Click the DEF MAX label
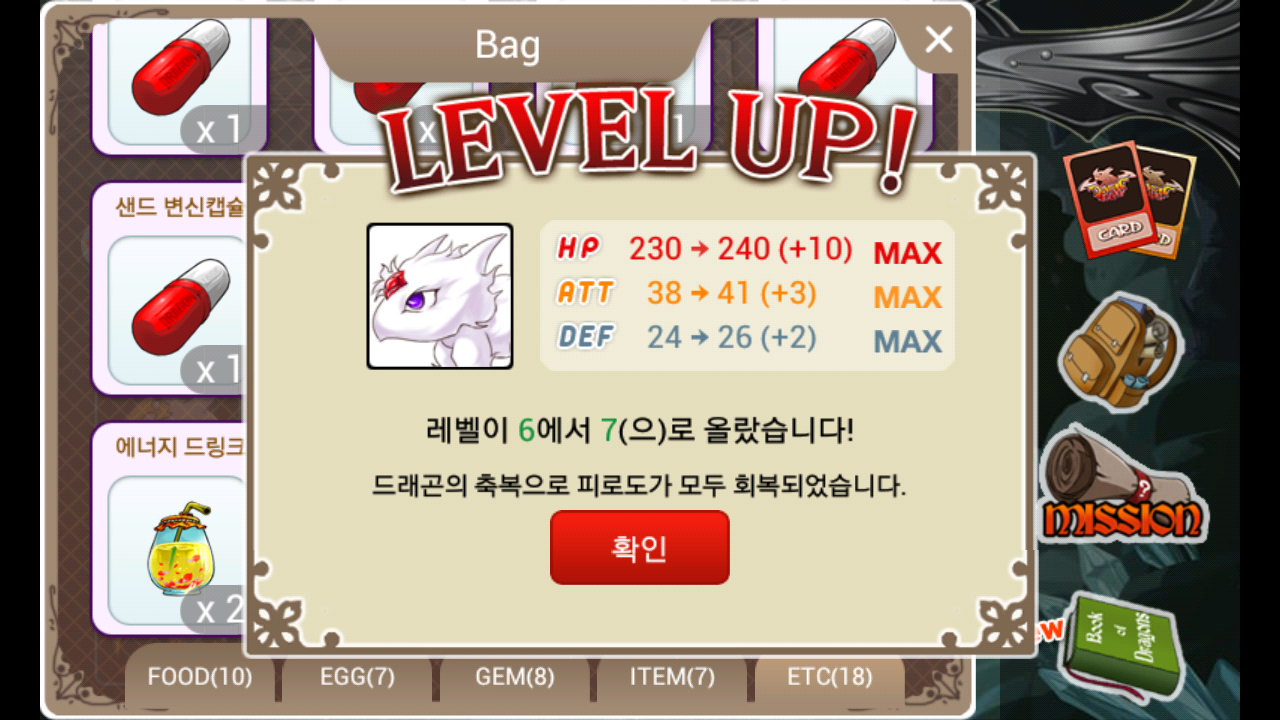The width and height of the screenshot is (1280, 720). [907, 341]
